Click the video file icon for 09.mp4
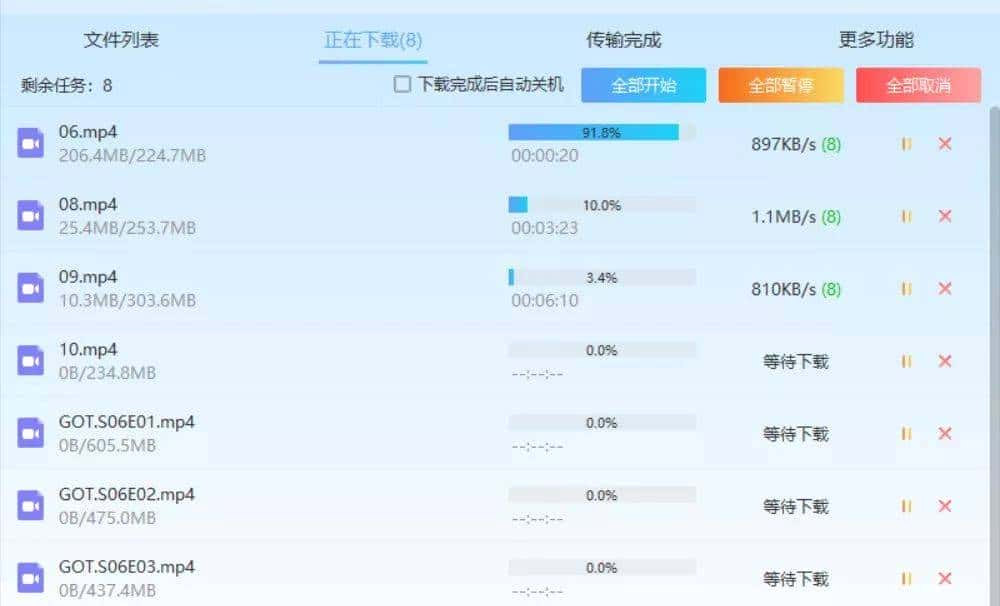The image size is (1000, 606). (x=29, y=289)
